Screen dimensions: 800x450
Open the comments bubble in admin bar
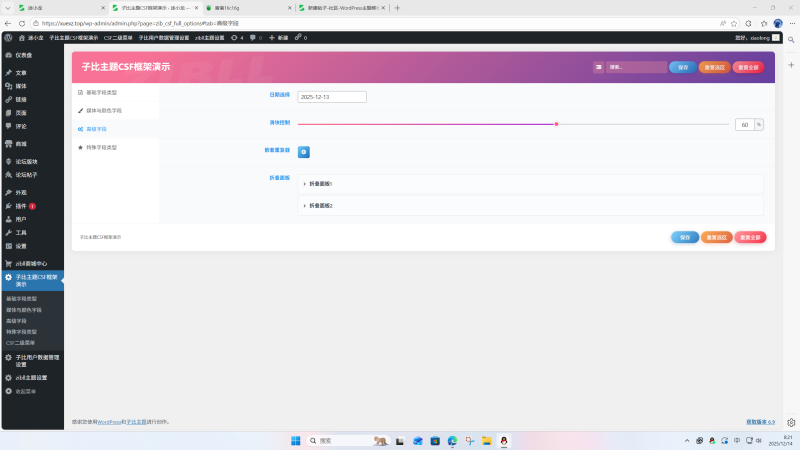[256, 37]
